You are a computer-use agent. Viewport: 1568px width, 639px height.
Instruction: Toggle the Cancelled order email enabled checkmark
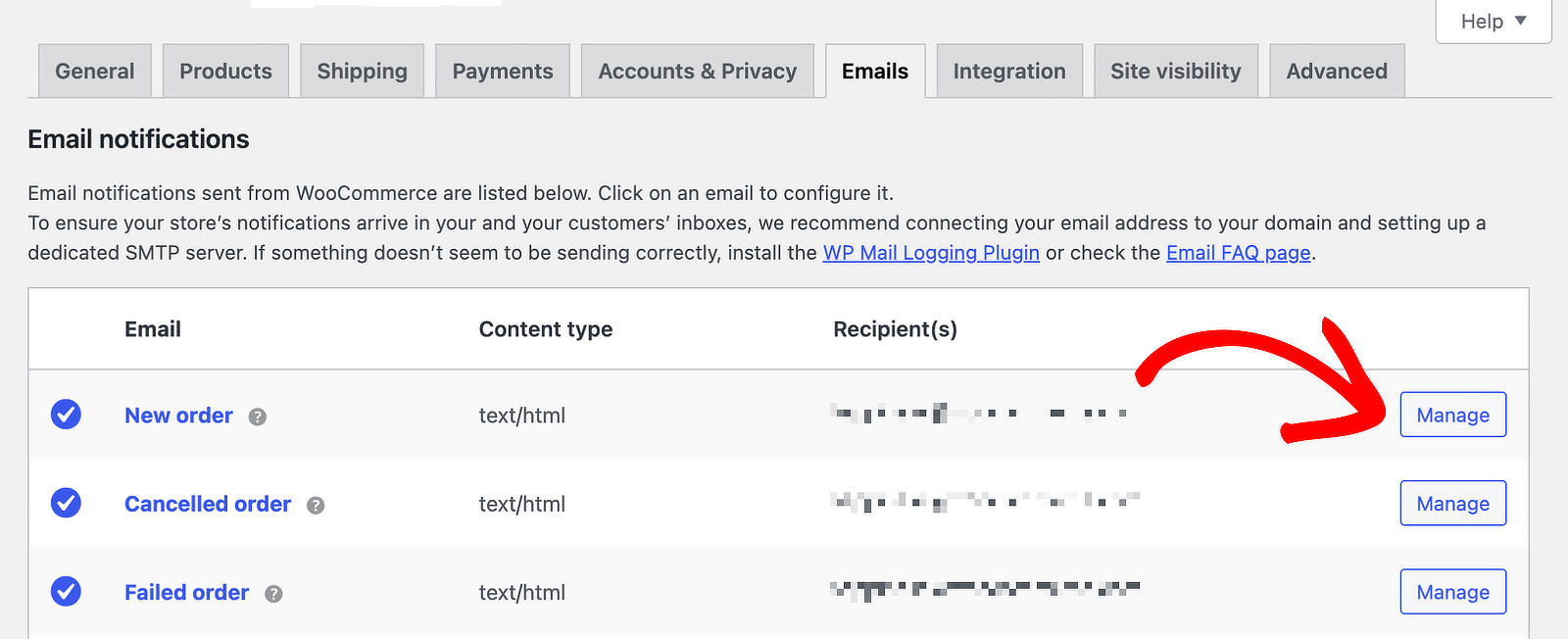point(66,504)
